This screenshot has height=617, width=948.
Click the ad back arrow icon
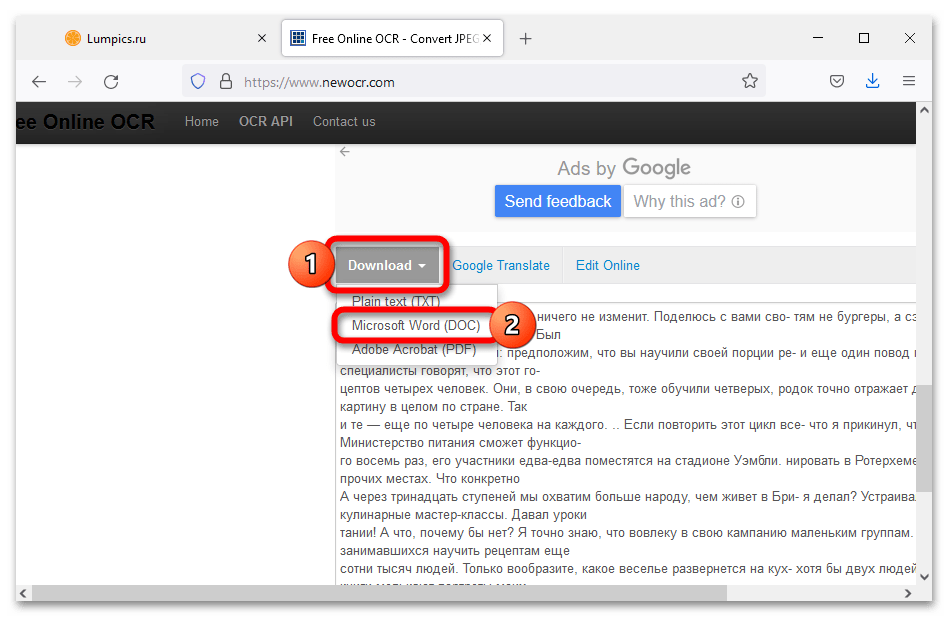coord(345,152)
